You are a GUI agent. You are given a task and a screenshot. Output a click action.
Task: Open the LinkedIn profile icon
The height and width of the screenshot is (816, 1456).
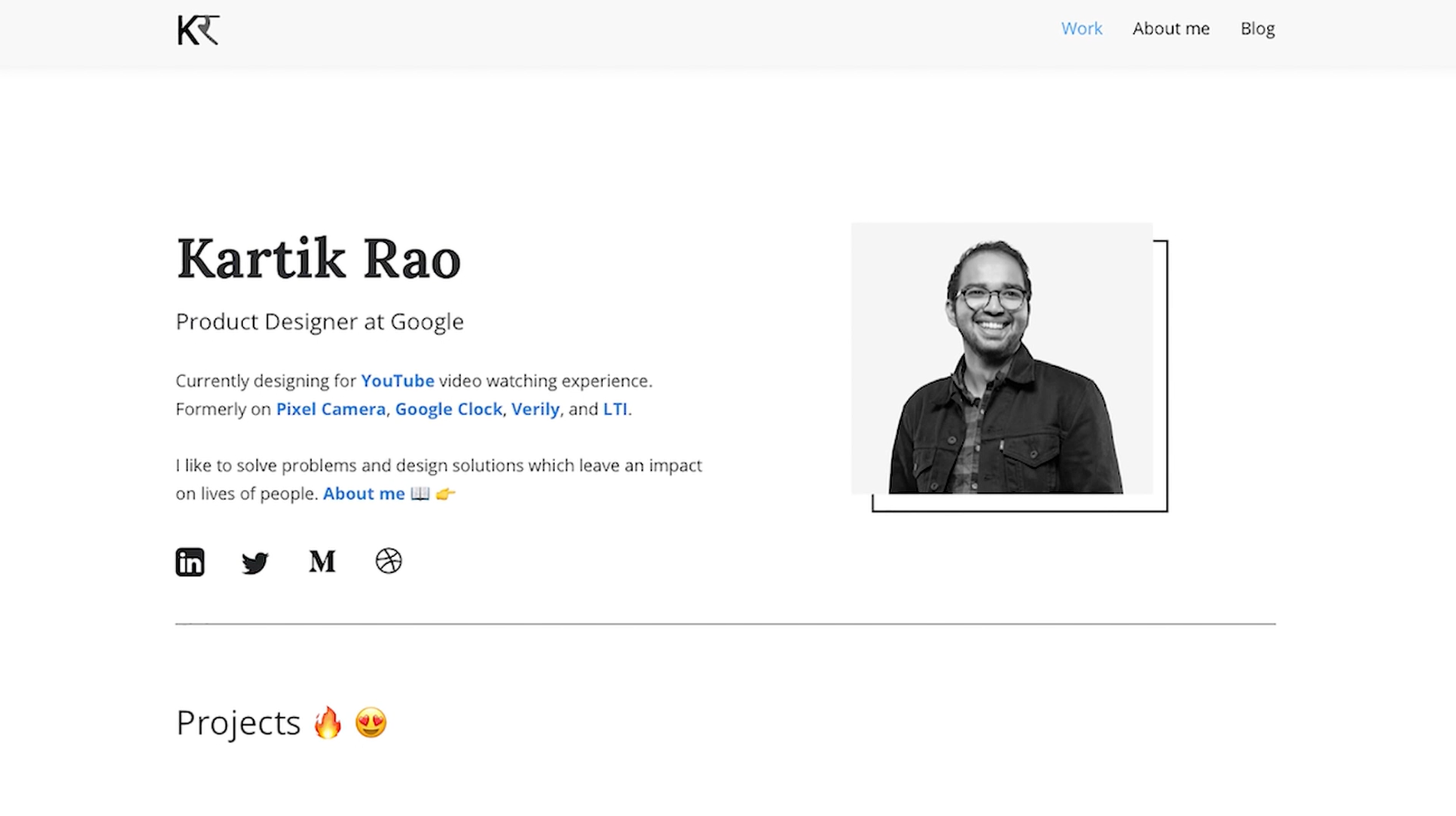pos(190,562)
